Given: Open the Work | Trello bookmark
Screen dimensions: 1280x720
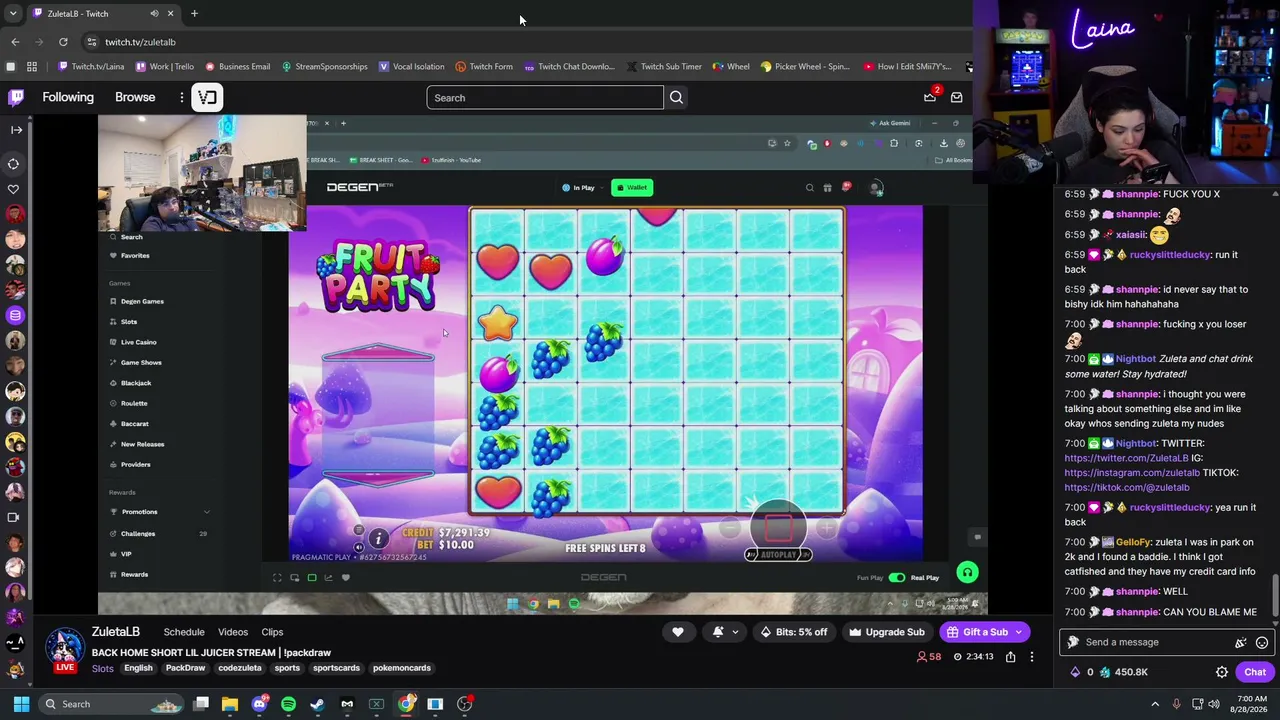Looking at the screenshot, I should coord(164,67).
